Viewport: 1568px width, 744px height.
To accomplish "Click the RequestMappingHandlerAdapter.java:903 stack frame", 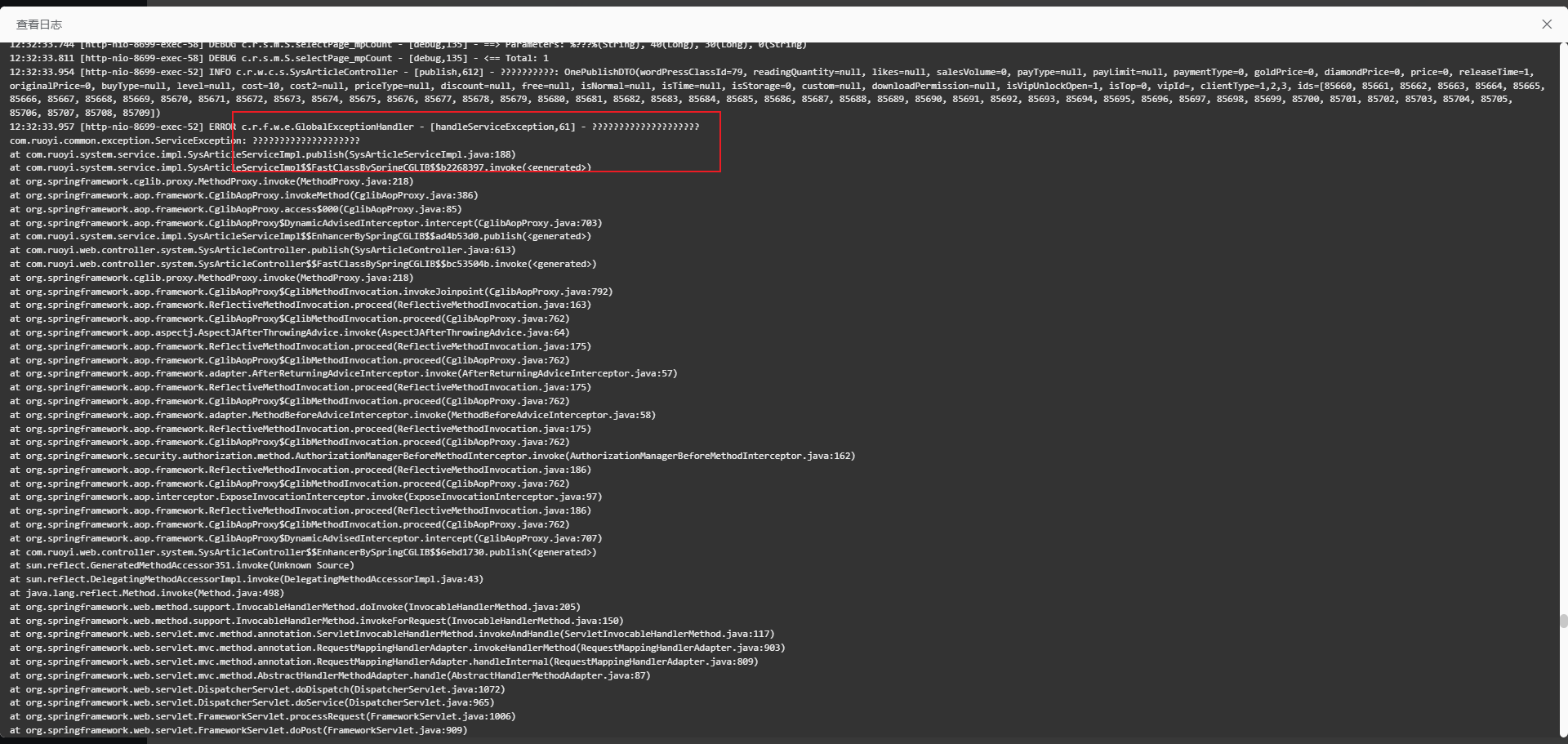I will coord(398,648).
